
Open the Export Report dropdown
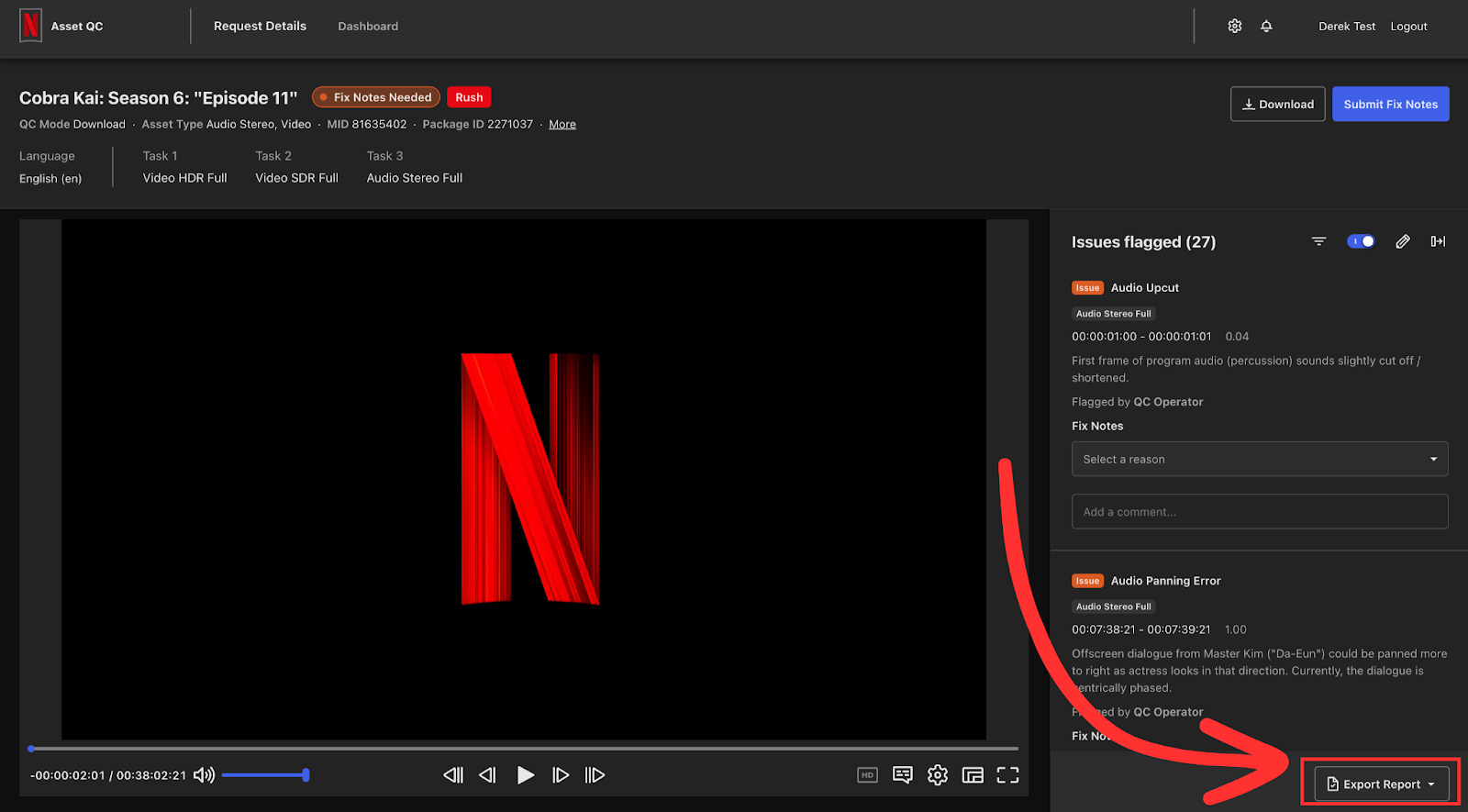1382,784
